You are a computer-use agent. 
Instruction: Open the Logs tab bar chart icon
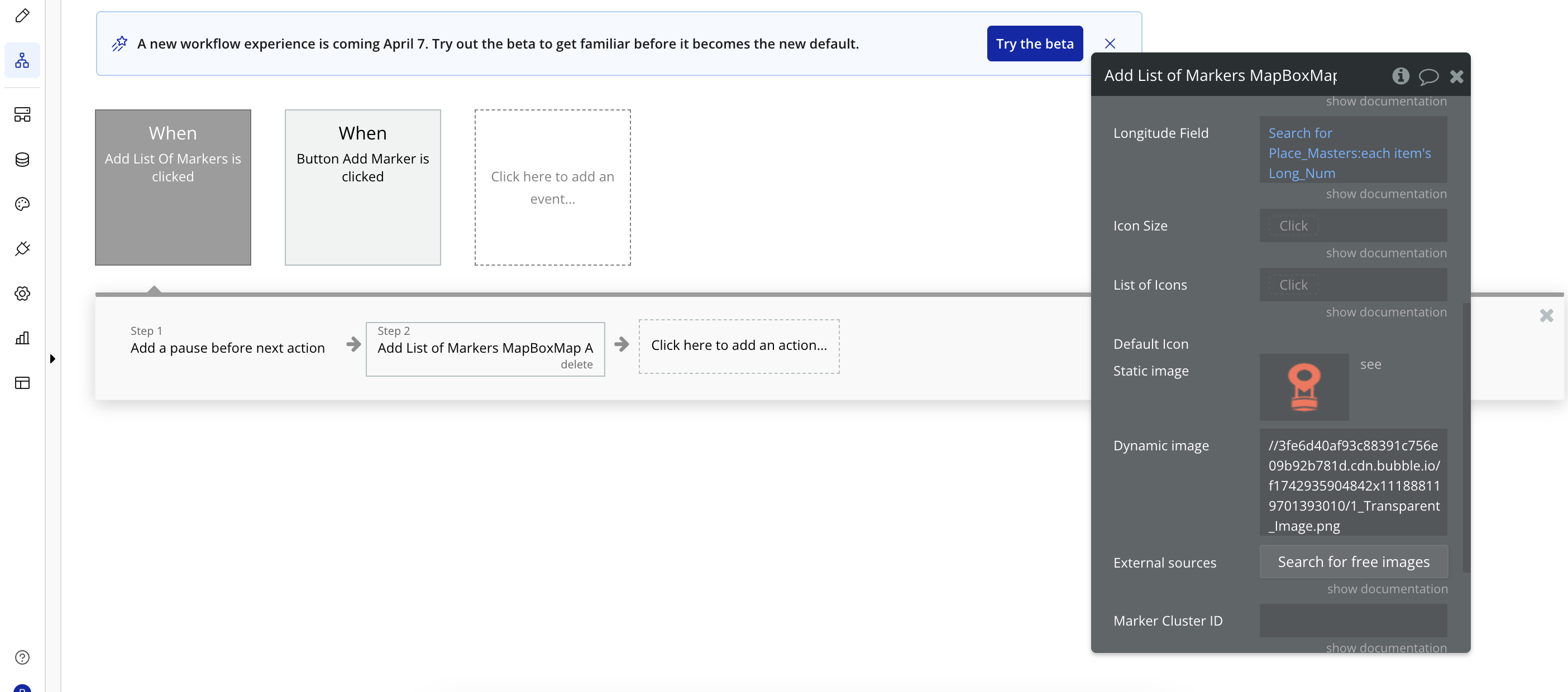coord(22,338)
